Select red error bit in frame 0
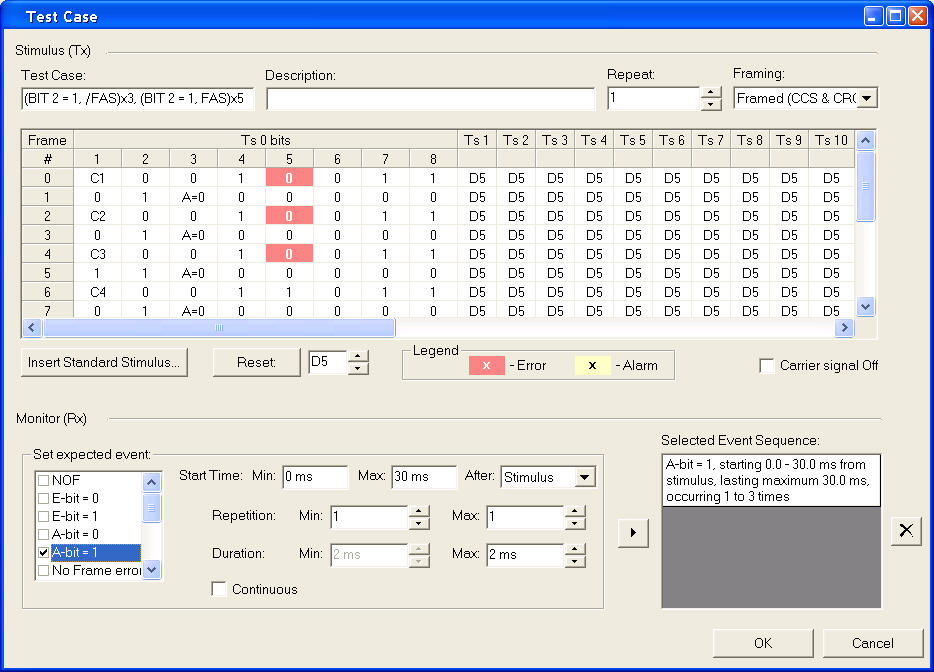Viewport: 934px width, 672px height. click(289, 178)
